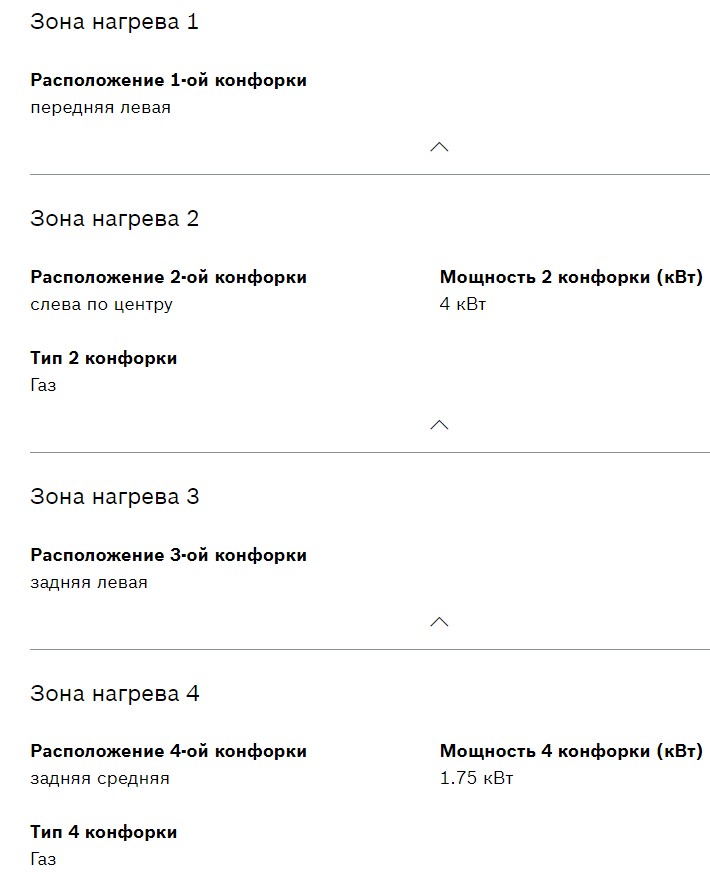The height and width of the screenshot is (885, 710).
Task: Collapse the Зона нагрева 3 section chevron
Action: pyautogui.click(x=438, y=622)
